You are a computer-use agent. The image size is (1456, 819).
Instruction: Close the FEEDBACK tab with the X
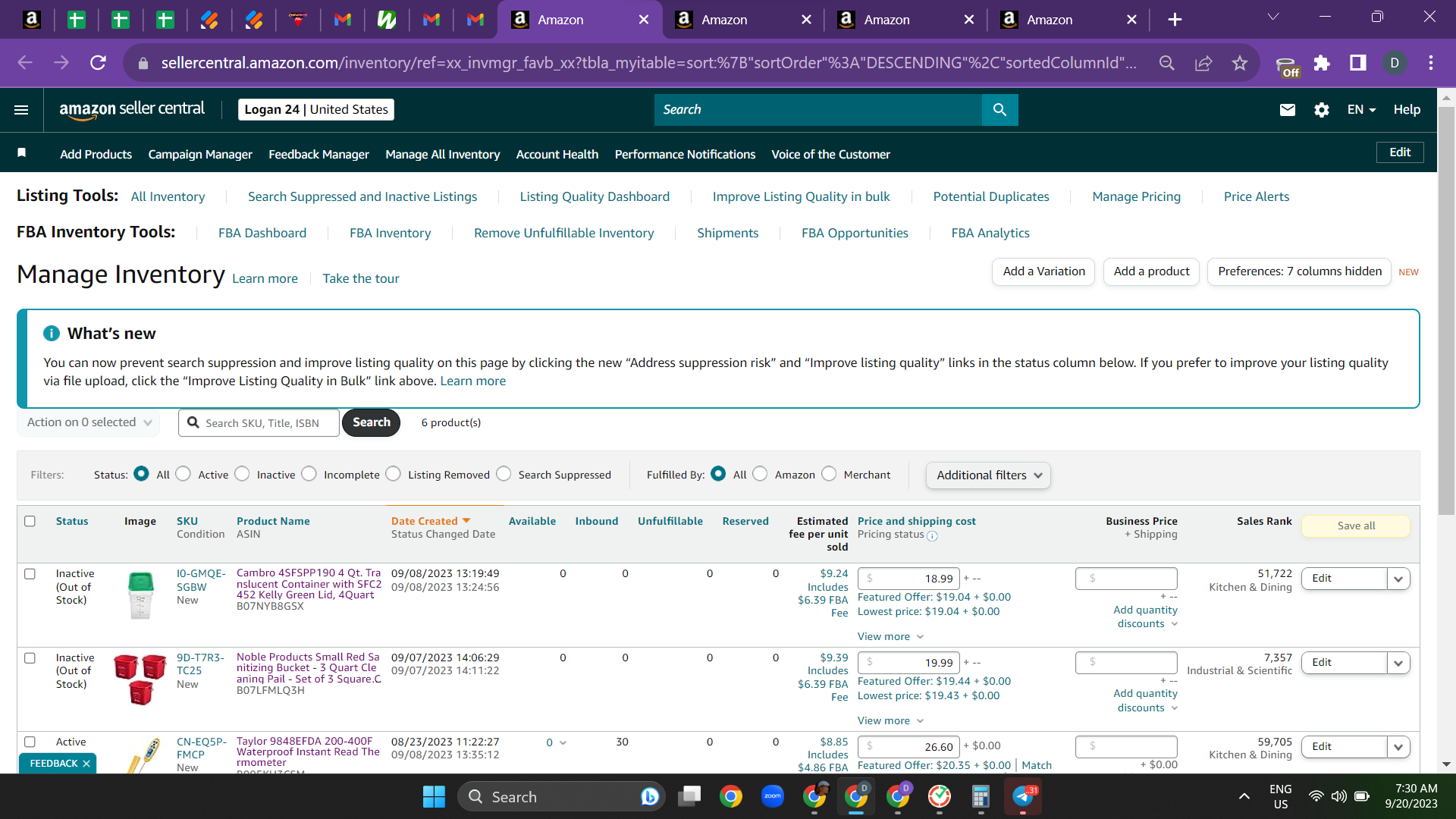point(86,764)
